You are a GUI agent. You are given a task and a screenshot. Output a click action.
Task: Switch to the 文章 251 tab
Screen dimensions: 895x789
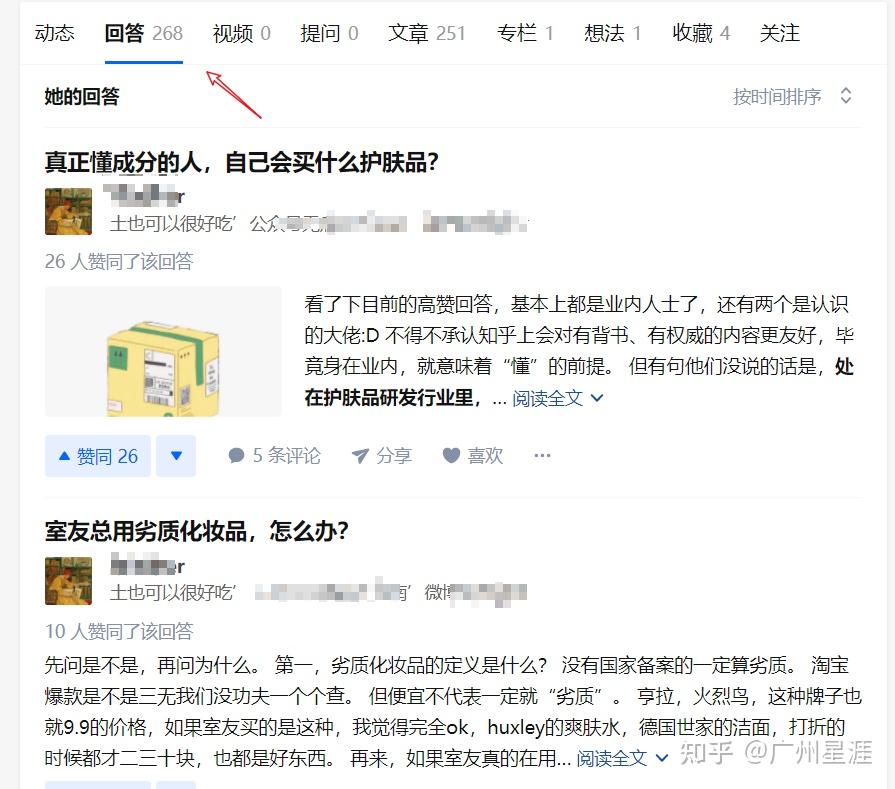(427, 33)
